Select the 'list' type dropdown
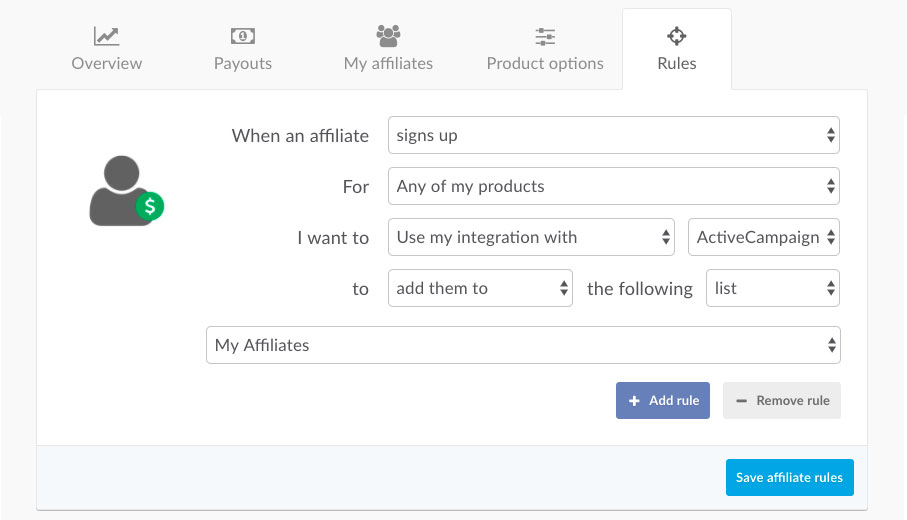This screenshot has height=520, width=907. 773,288
